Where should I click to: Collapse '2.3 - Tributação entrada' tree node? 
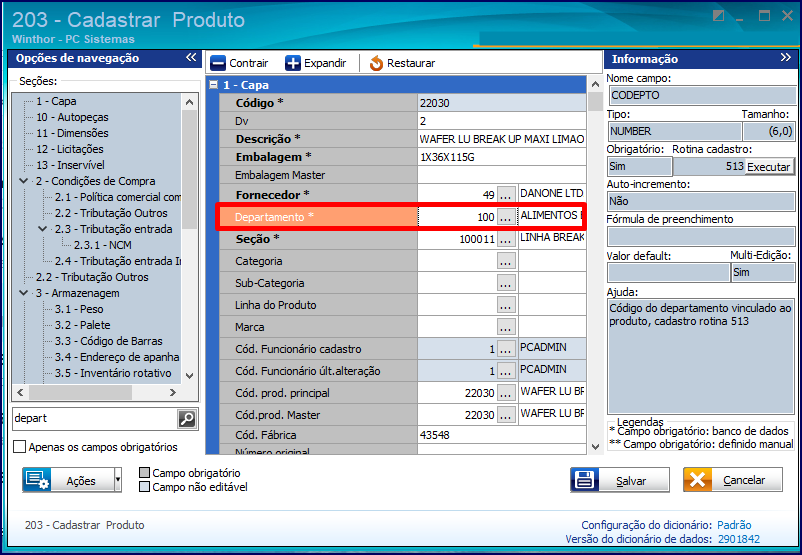43,229
